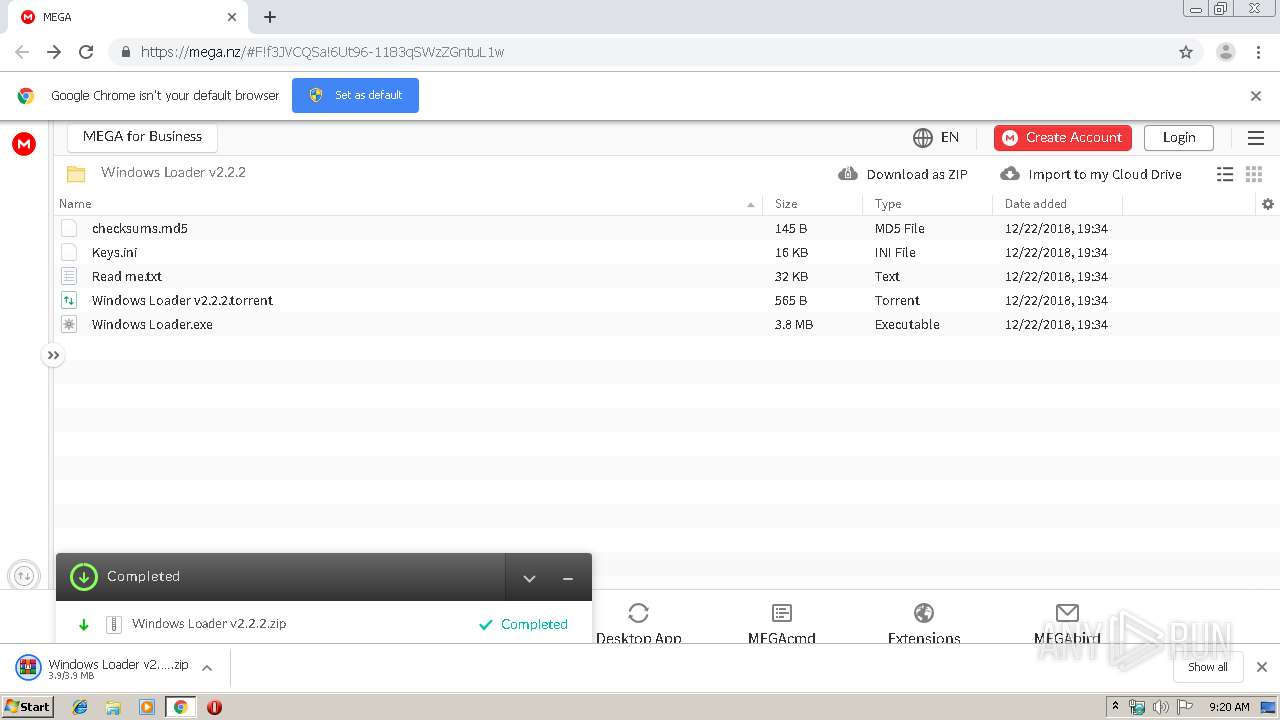Open the transfers icon at sidebar bottom
Image resolution: width=1280 pixels, height=720 pixels.
pos(24,576)
